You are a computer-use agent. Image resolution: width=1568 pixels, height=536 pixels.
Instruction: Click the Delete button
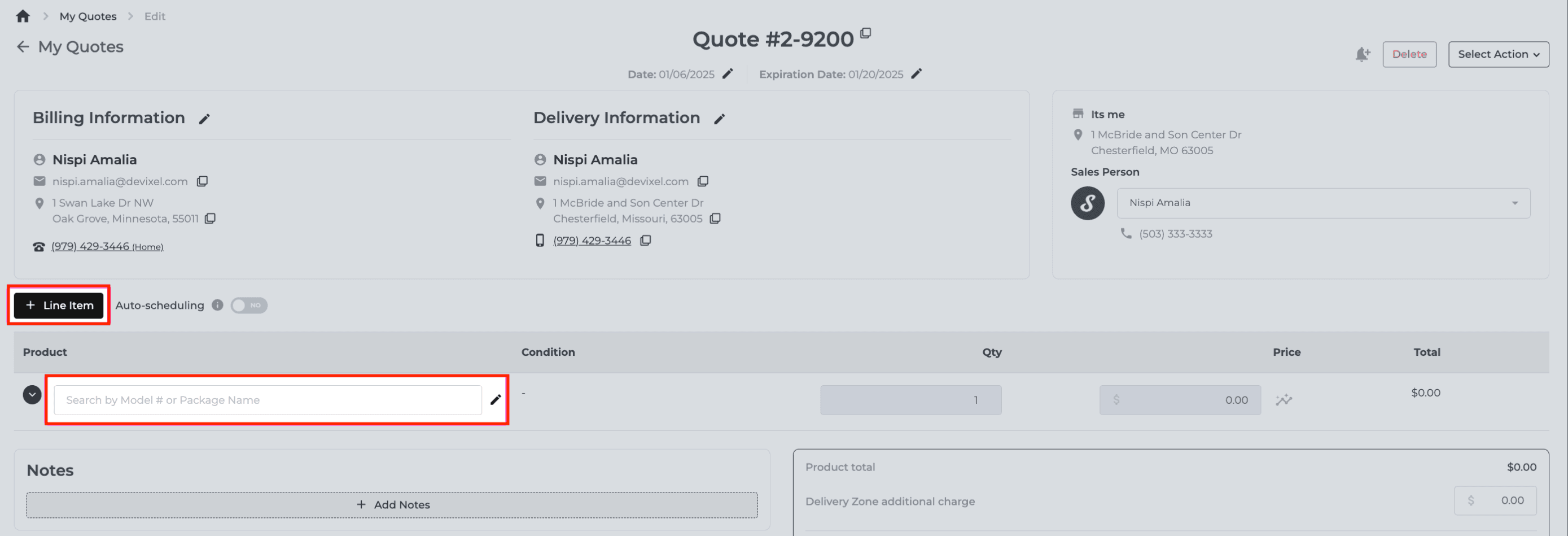(x=1409, y=54)
